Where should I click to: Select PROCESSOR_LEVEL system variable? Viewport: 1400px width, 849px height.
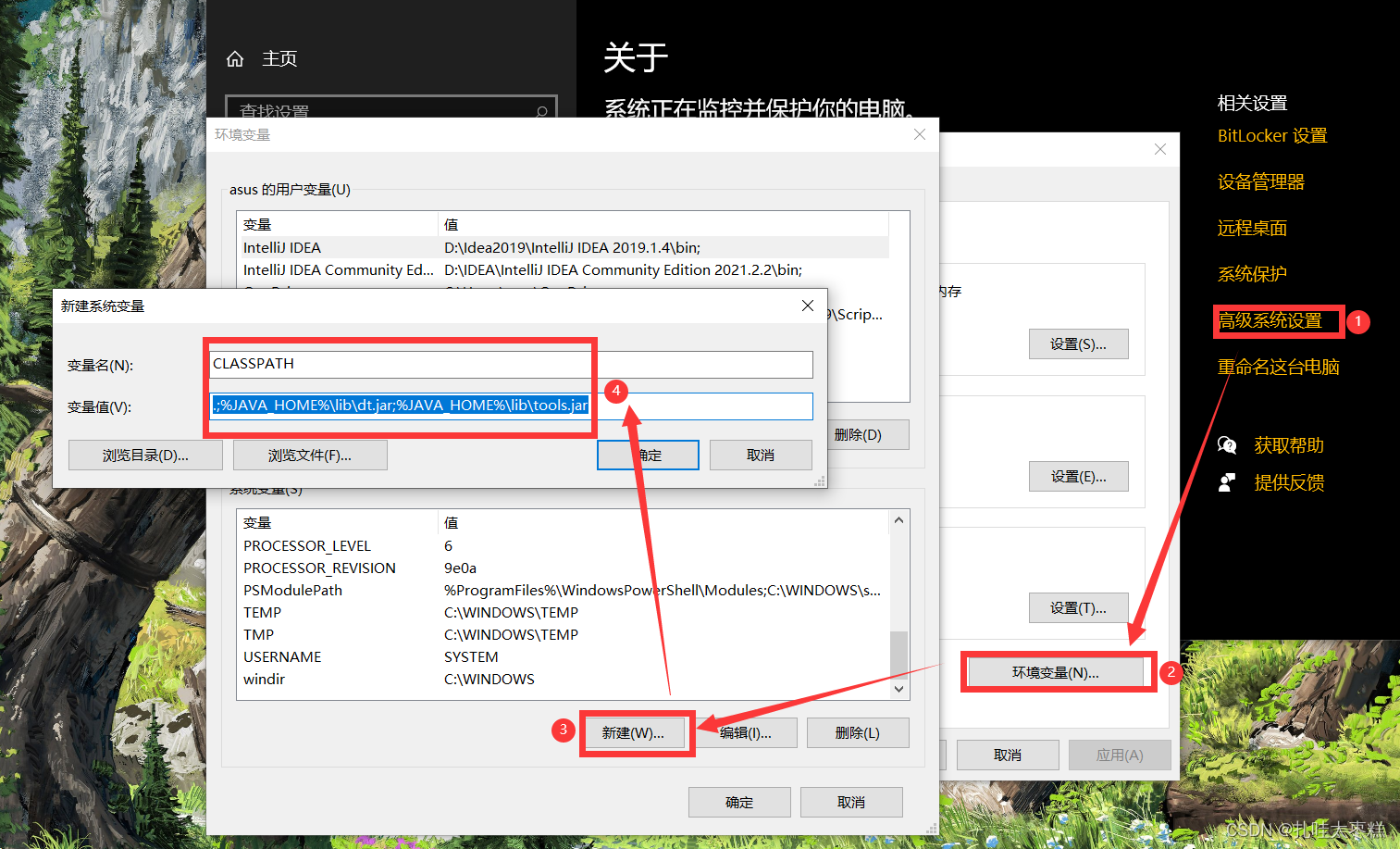coord(563,545)
